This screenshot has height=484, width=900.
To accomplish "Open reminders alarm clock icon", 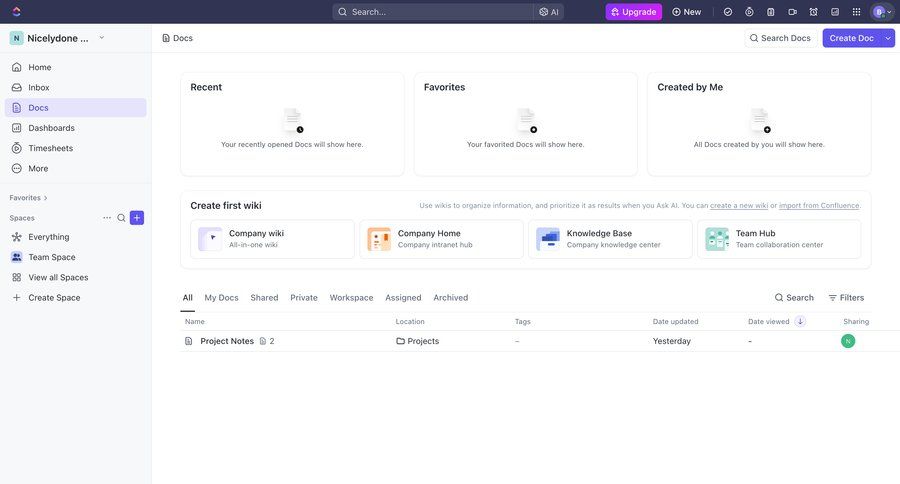I will 813,11.
